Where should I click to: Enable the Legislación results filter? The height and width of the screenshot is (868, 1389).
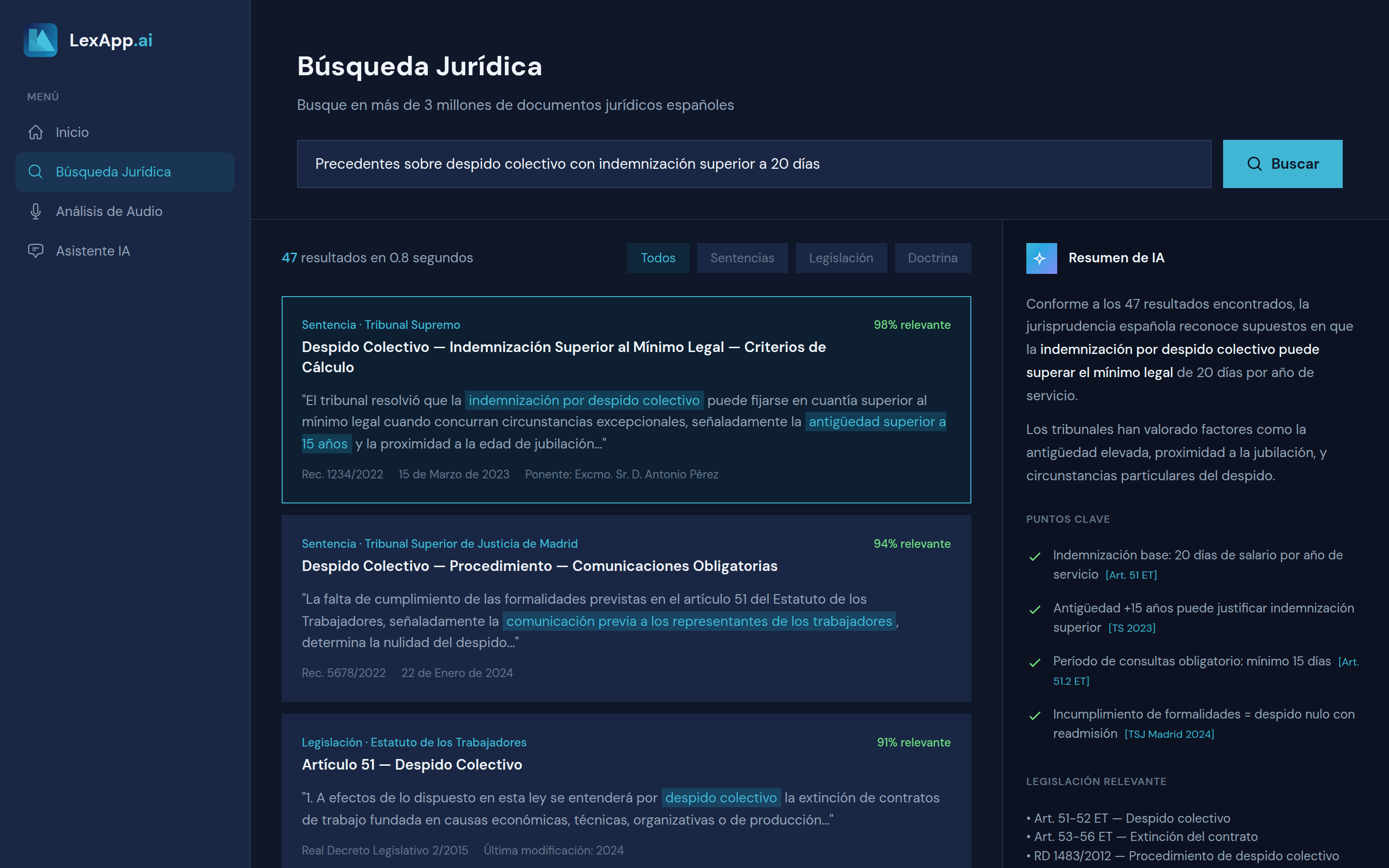click(x=841, y=258)
